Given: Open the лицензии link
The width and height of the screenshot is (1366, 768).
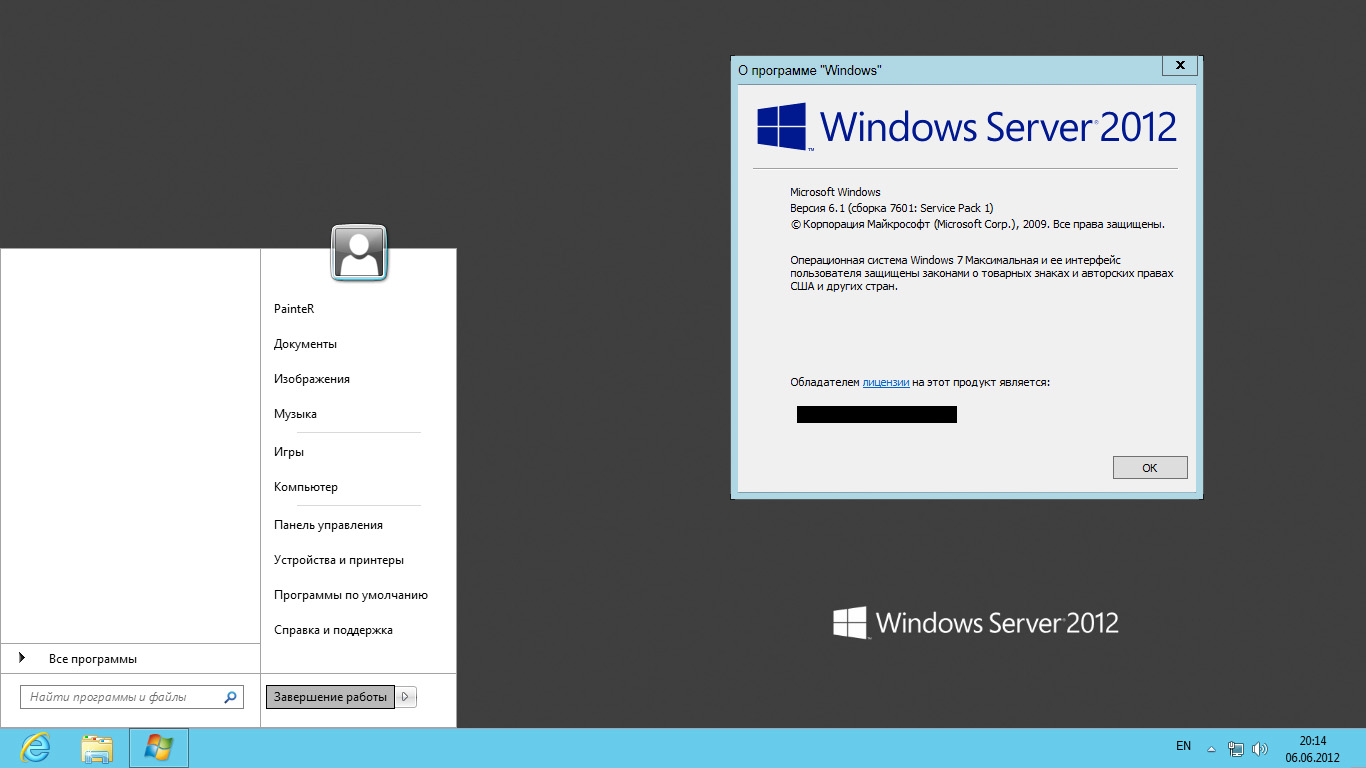Looking at the screenshot, I should pos(886,382).
